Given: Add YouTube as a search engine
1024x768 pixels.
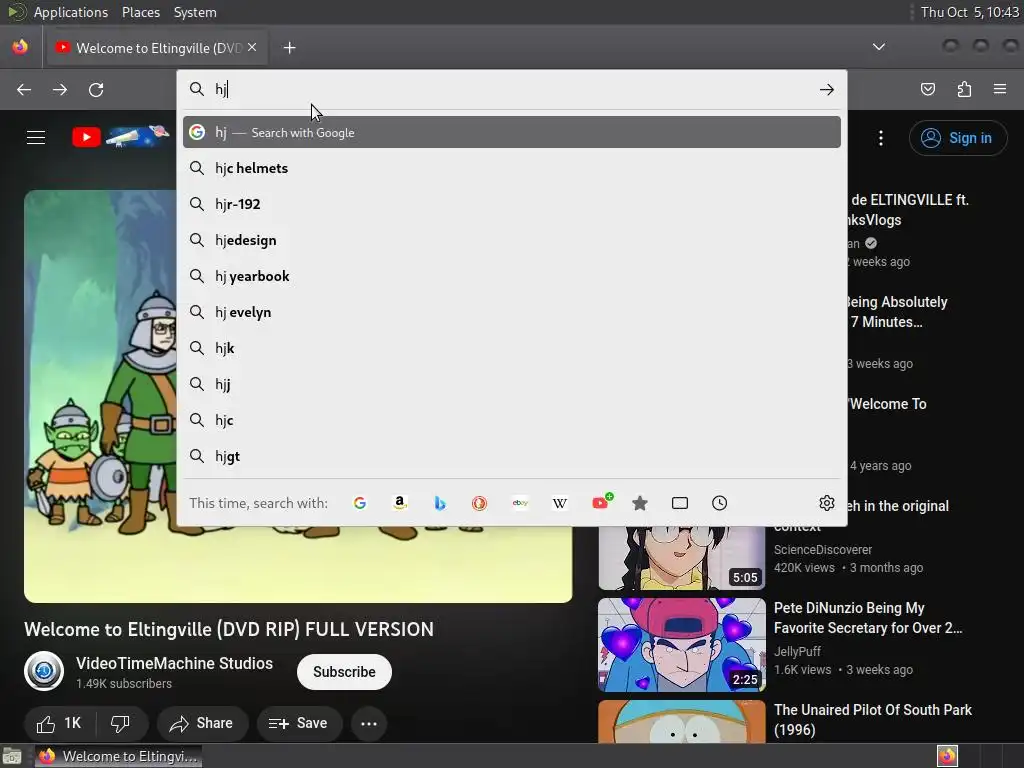Looking at the screenshot, I should point(601,502).
